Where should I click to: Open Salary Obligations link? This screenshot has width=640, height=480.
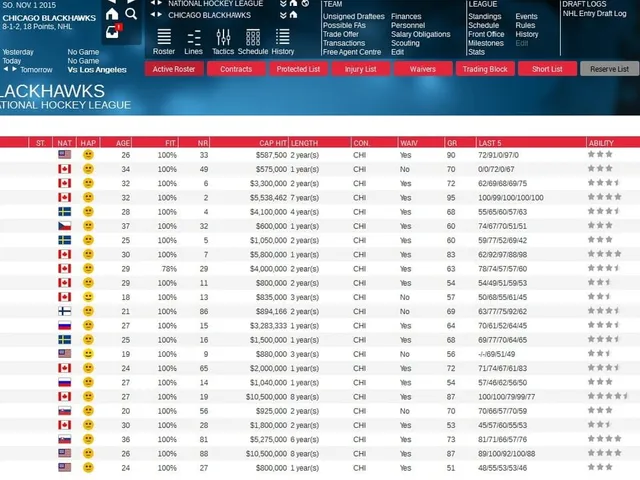(x=420, y=34)
